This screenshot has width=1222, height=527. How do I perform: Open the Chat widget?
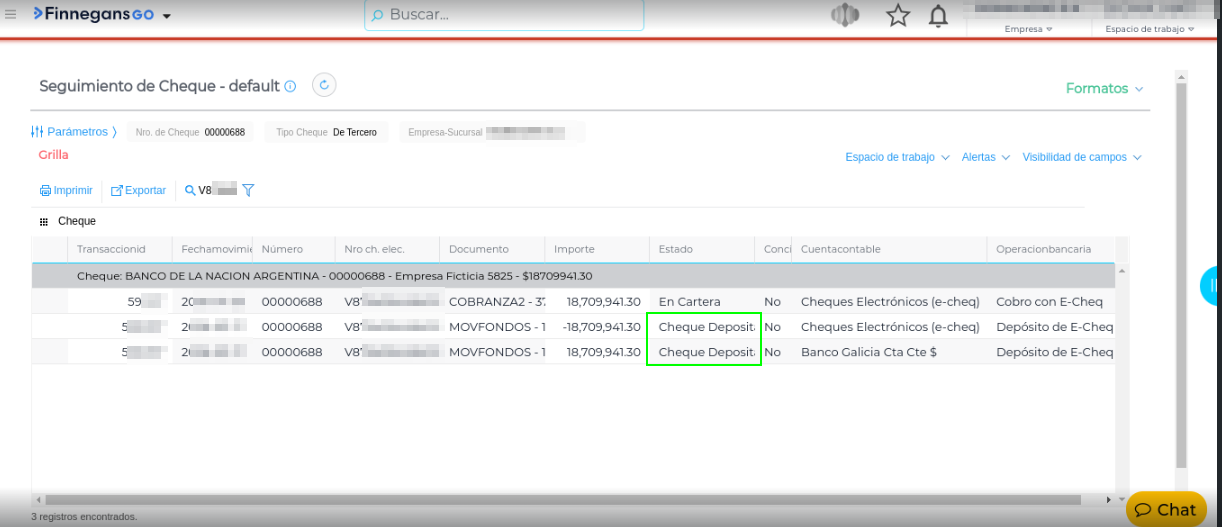1166,509
